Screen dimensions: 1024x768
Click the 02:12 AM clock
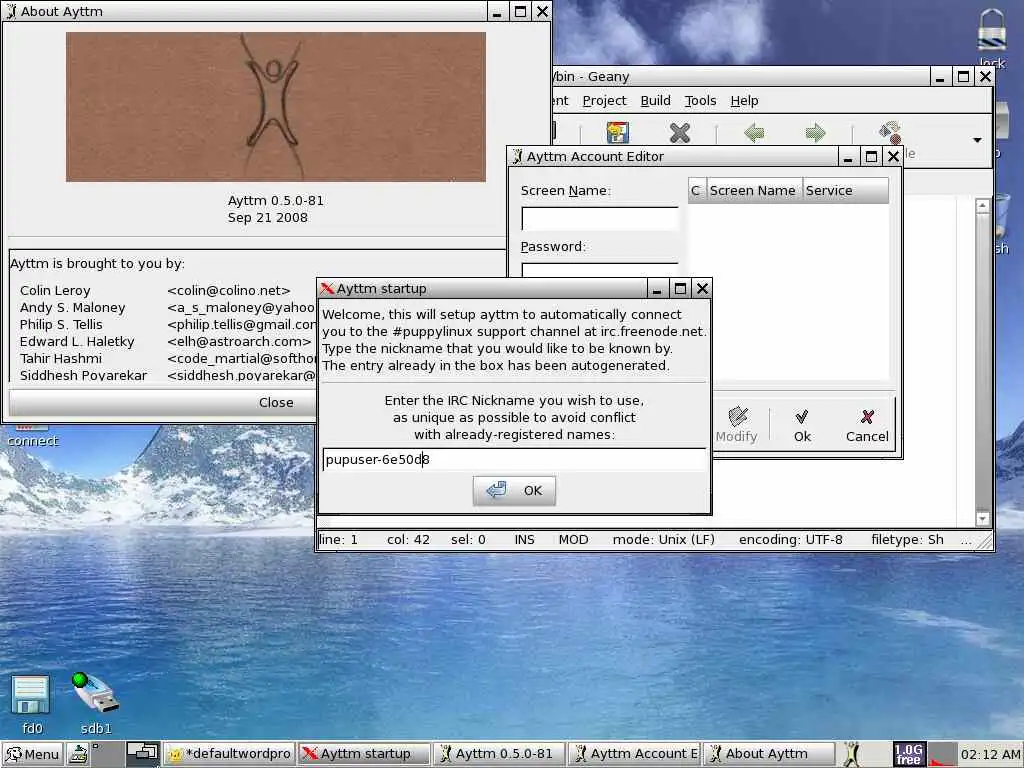990,754
